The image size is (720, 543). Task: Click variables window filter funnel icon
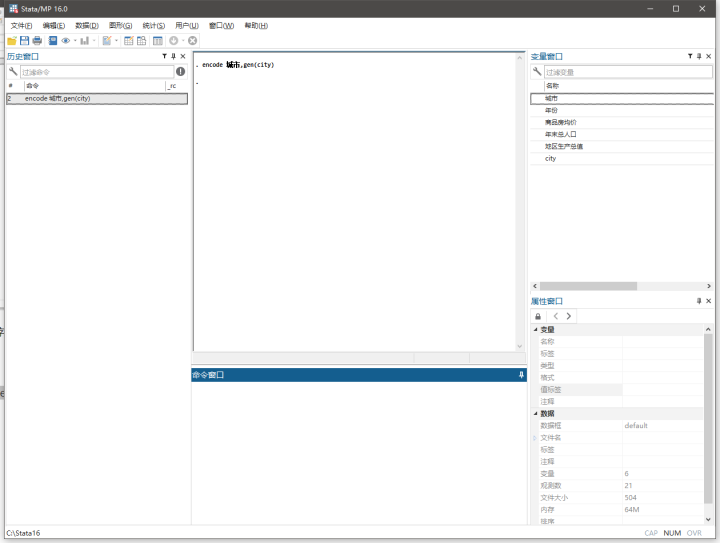690,56
